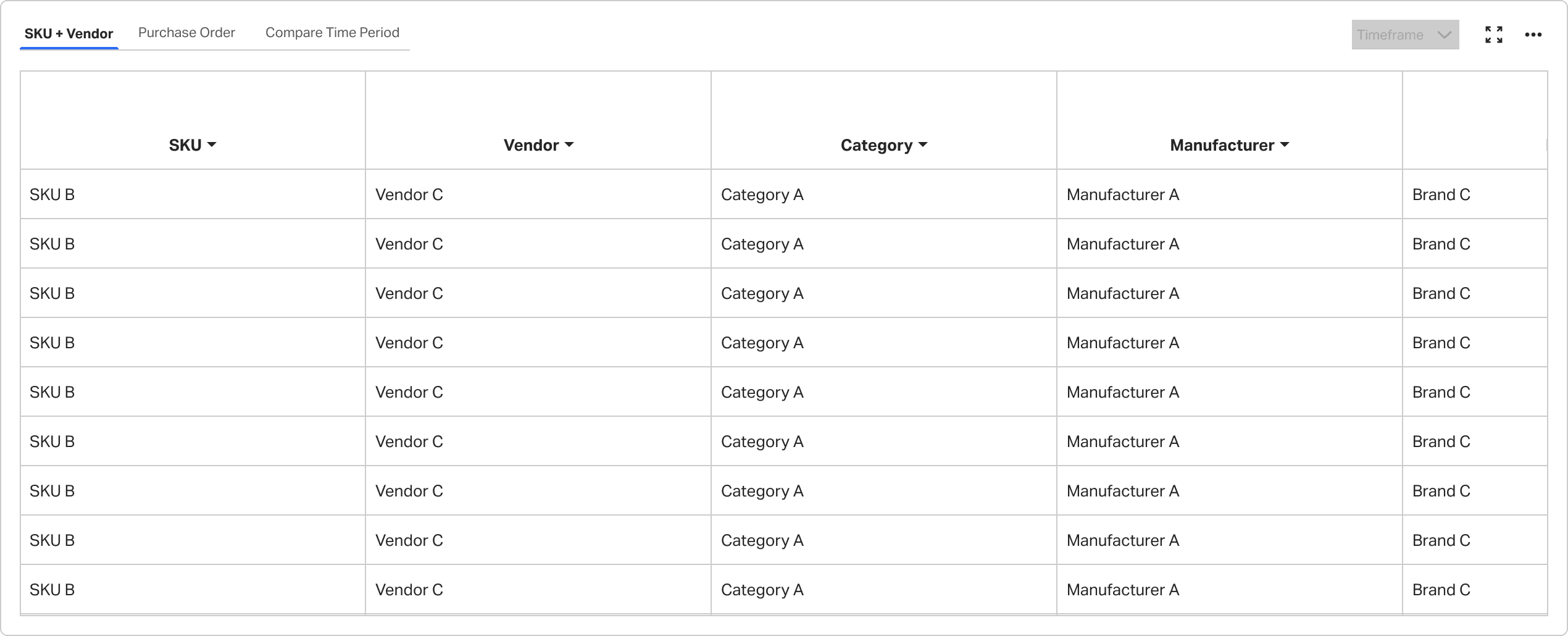Switch to the Compare Time Period tab

(x=332, y=33)
